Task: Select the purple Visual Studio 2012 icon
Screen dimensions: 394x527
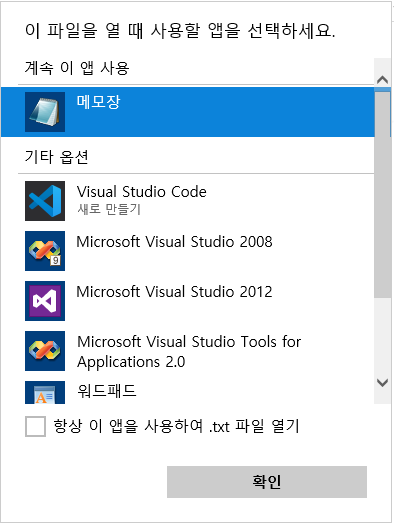Action: [x=45, y=301]
